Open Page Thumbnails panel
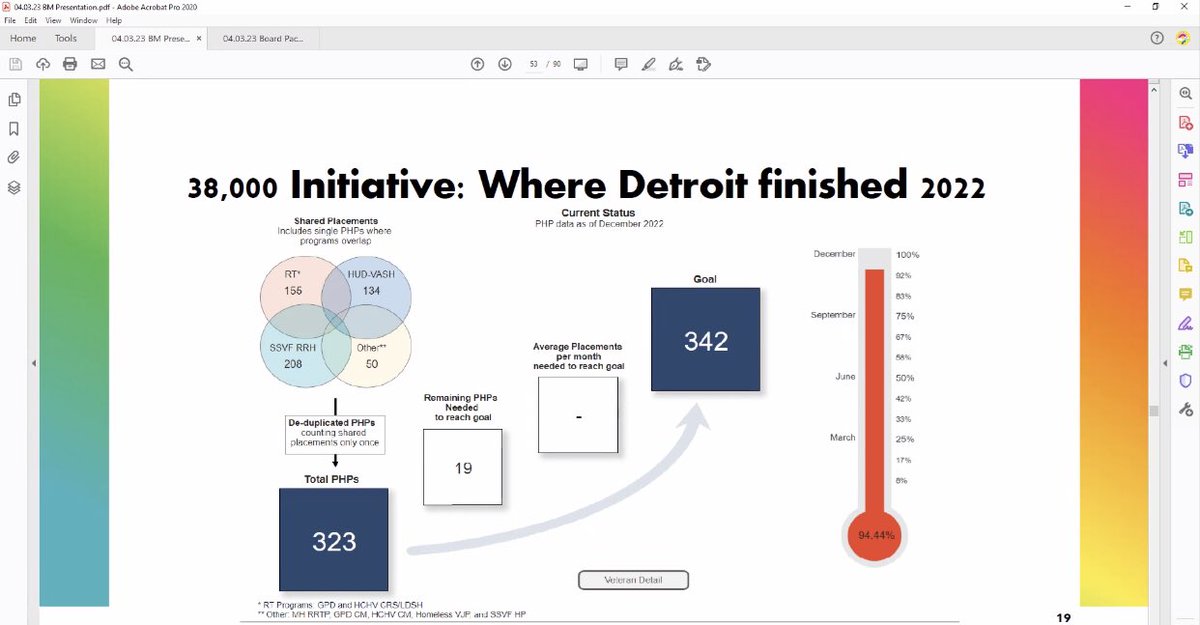 [14, 100]
